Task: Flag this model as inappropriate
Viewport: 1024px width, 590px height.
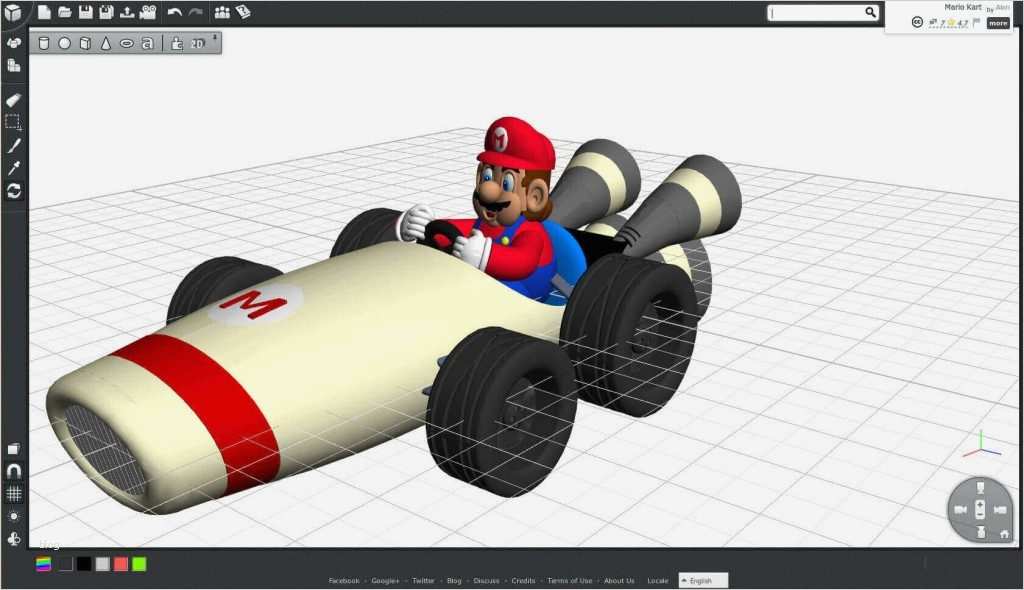Action: point(977,23)
